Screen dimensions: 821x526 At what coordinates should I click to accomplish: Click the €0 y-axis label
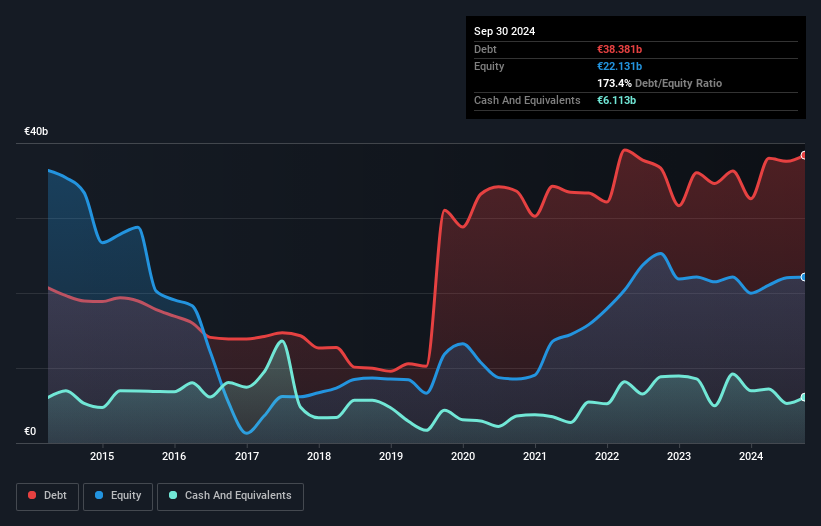(x=30, y=431)
